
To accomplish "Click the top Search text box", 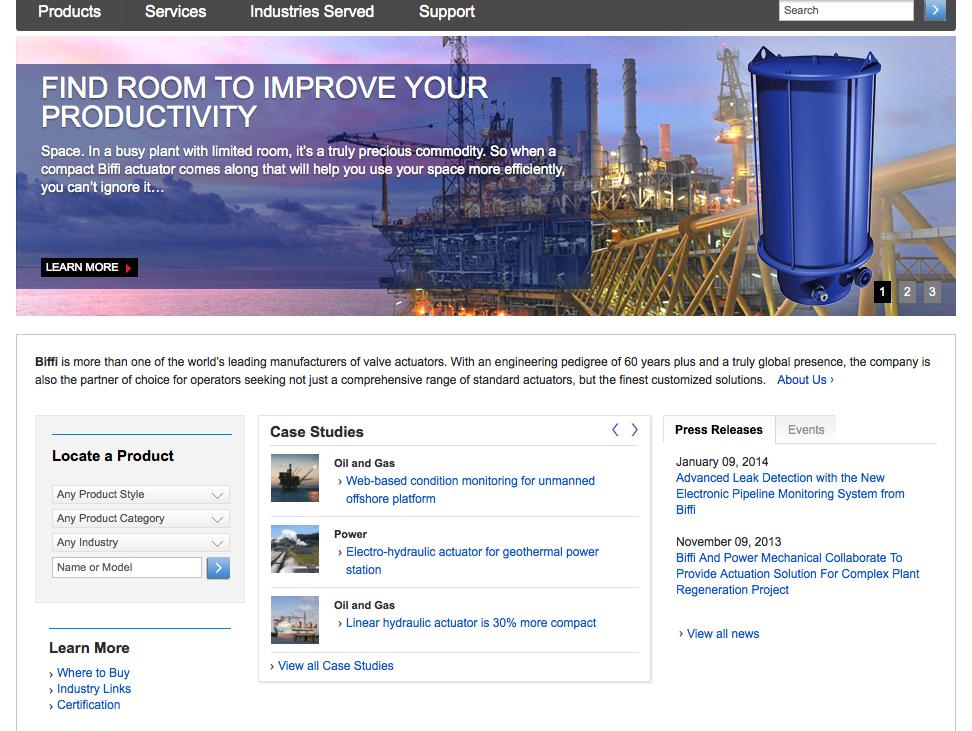I will pos(845,11).
